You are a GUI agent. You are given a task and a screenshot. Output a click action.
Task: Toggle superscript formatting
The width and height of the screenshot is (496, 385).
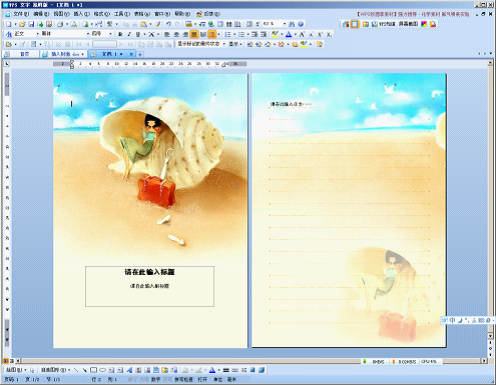320,34
